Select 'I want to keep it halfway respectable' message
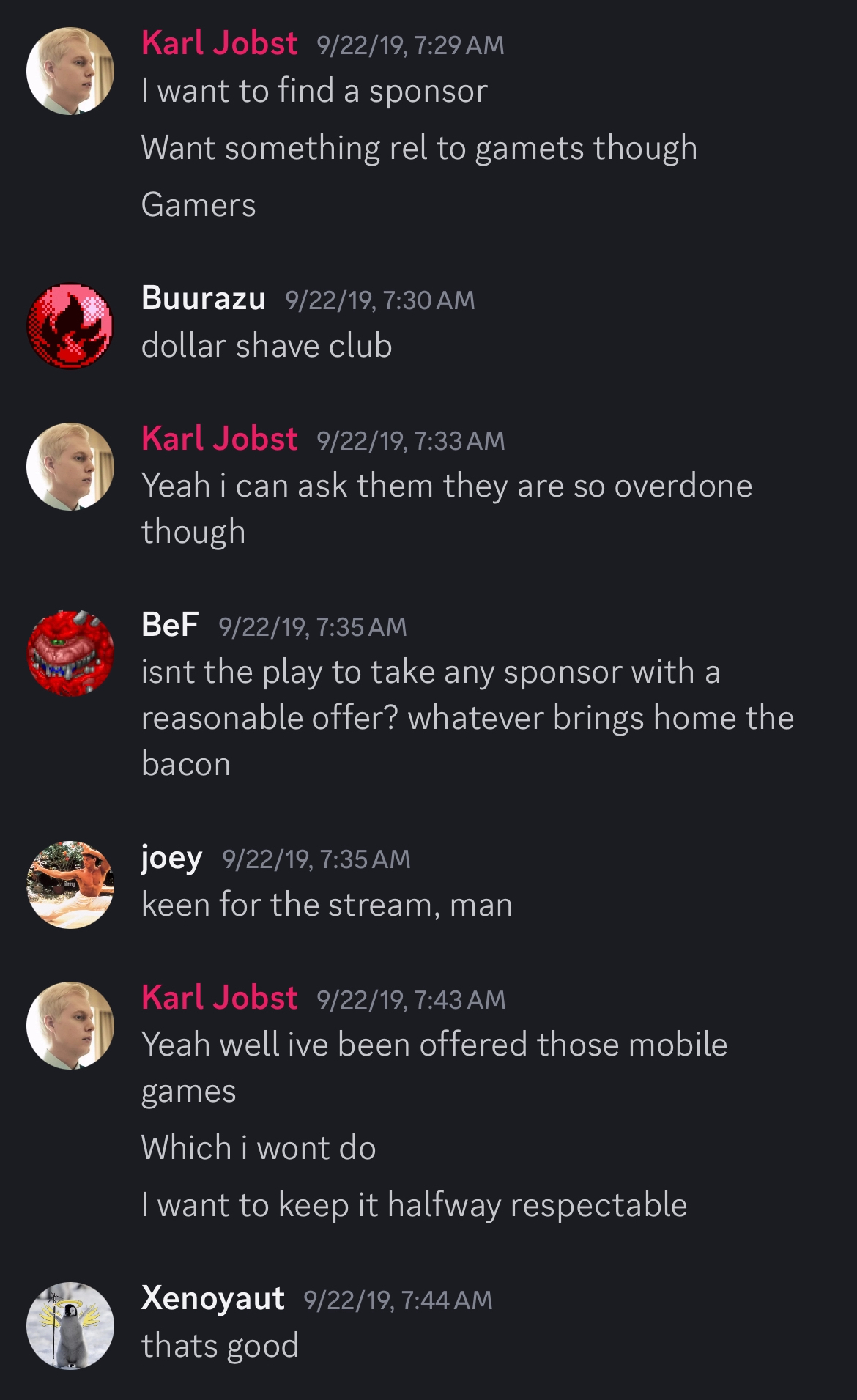The image size is (857, 1400). pyautogui.click(x=414, y=1205)
